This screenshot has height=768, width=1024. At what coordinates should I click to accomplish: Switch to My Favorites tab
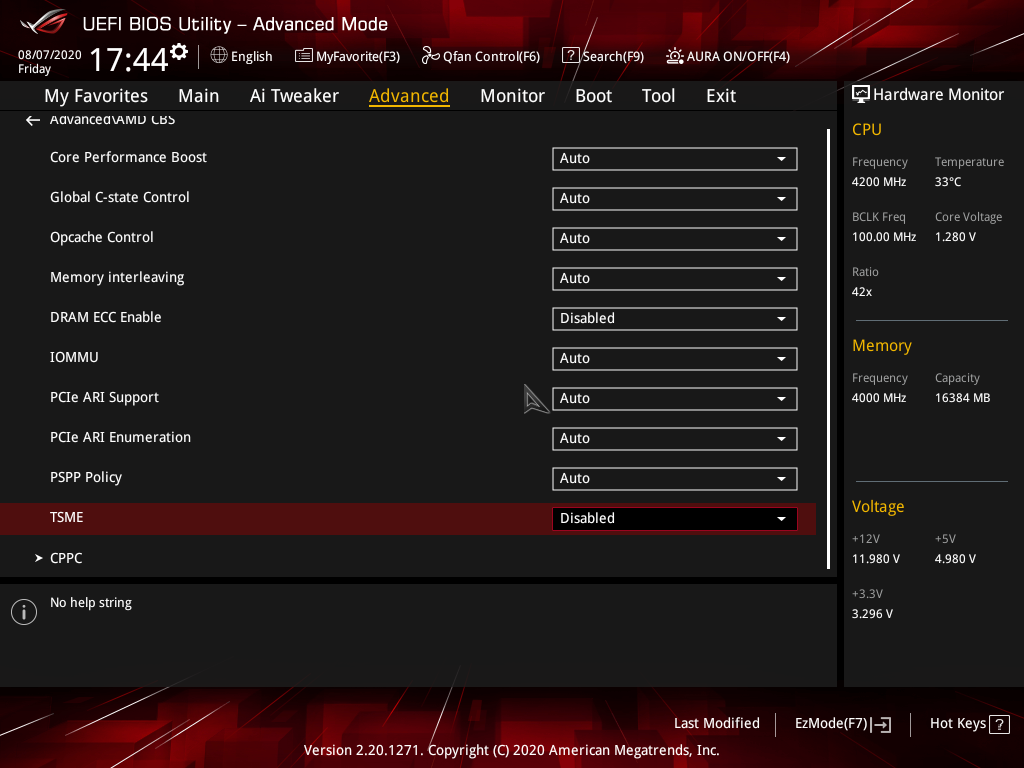[96, 96]
